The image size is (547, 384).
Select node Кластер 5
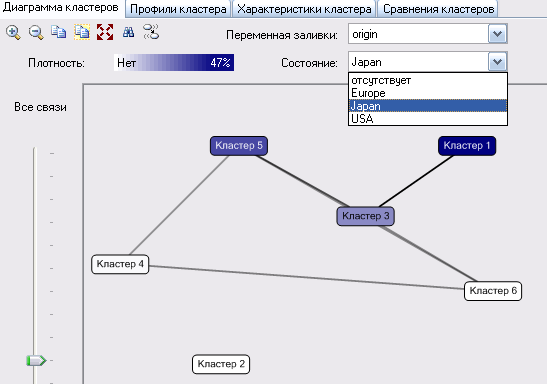(x=239, y=145)
